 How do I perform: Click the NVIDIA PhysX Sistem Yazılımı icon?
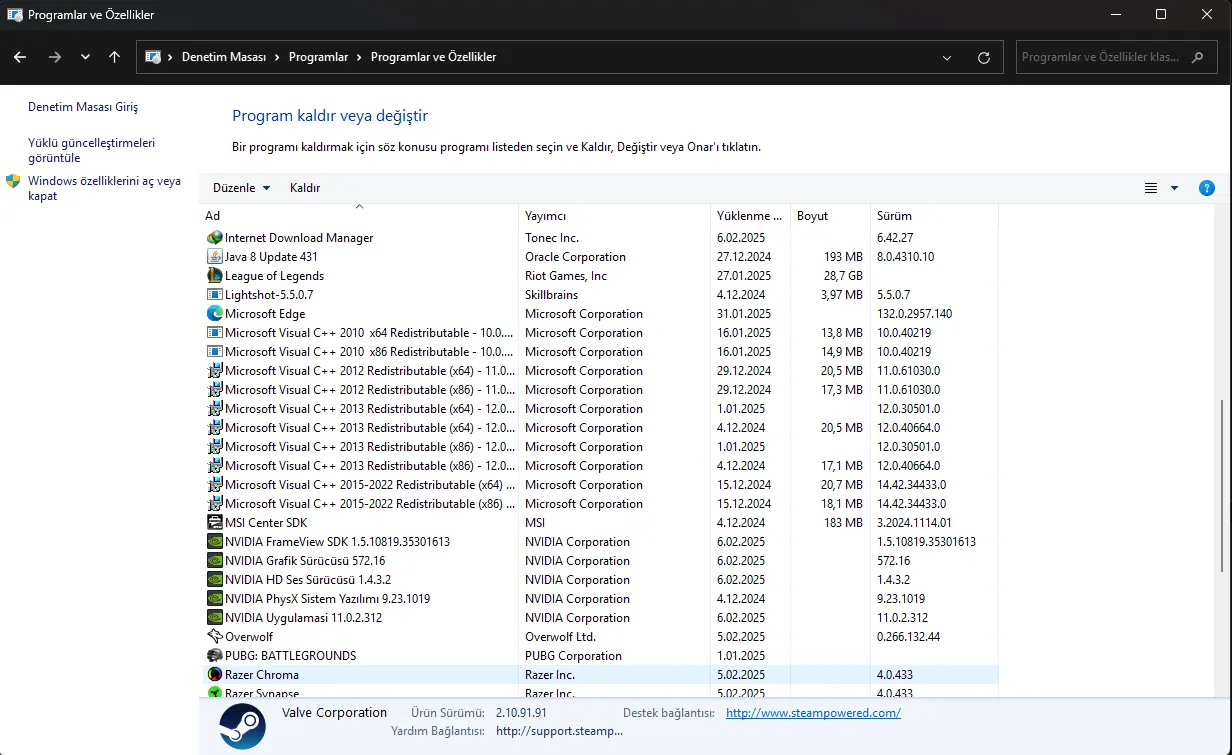(214, 599)
